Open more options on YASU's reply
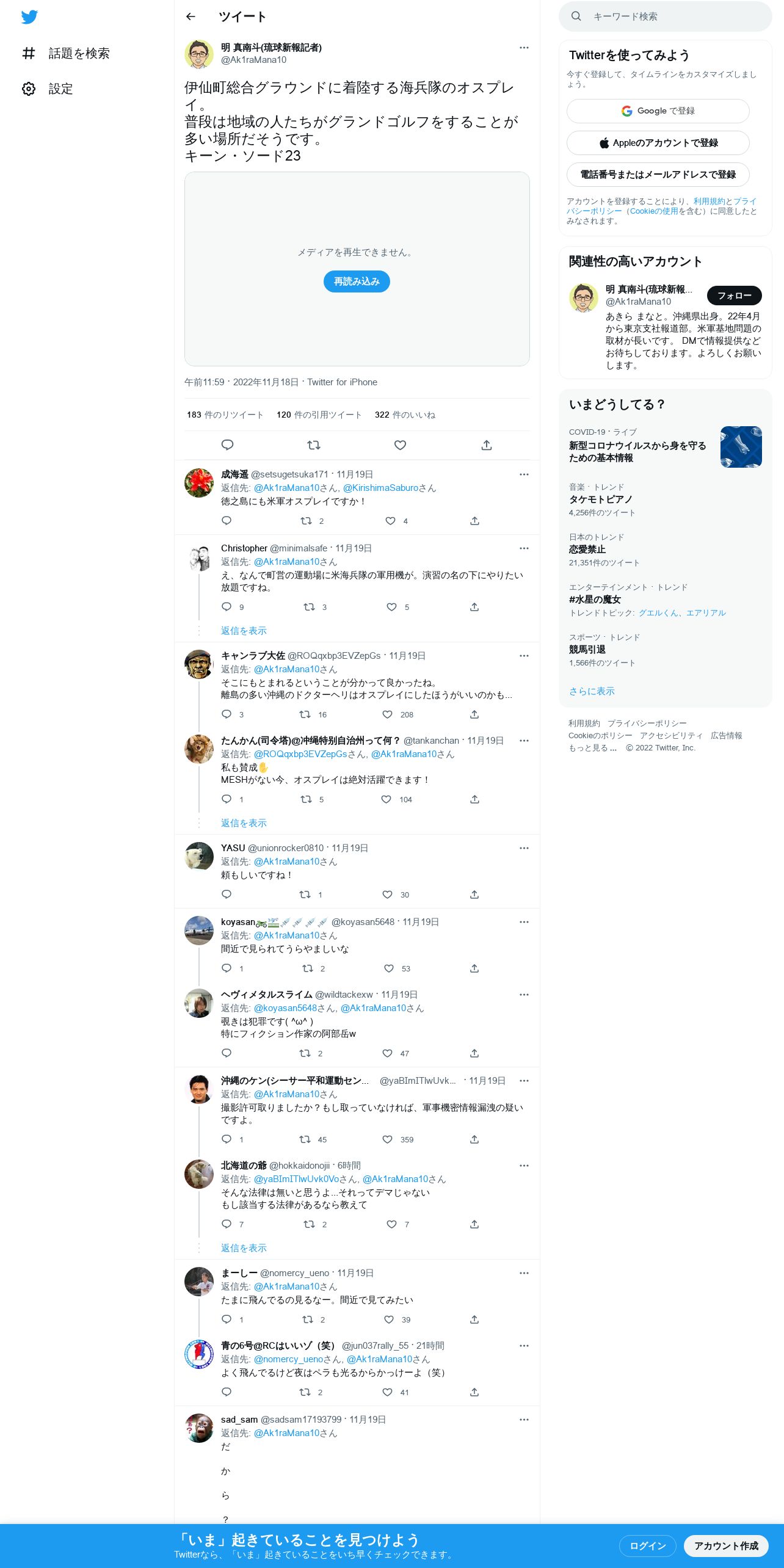The width and height of the screenshot is (784, 1568). (x=524, y=848)
